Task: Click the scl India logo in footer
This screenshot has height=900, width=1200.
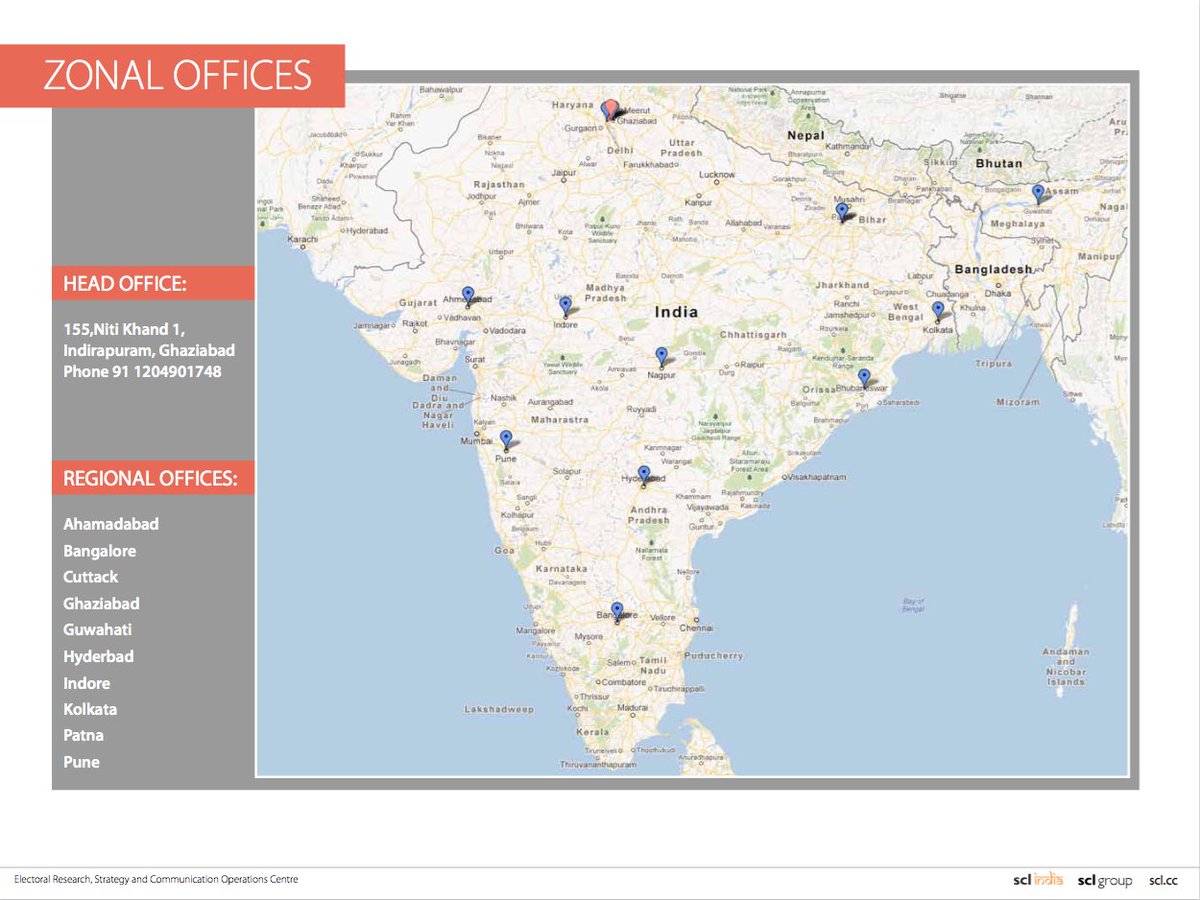Action: pos(1039,880)
